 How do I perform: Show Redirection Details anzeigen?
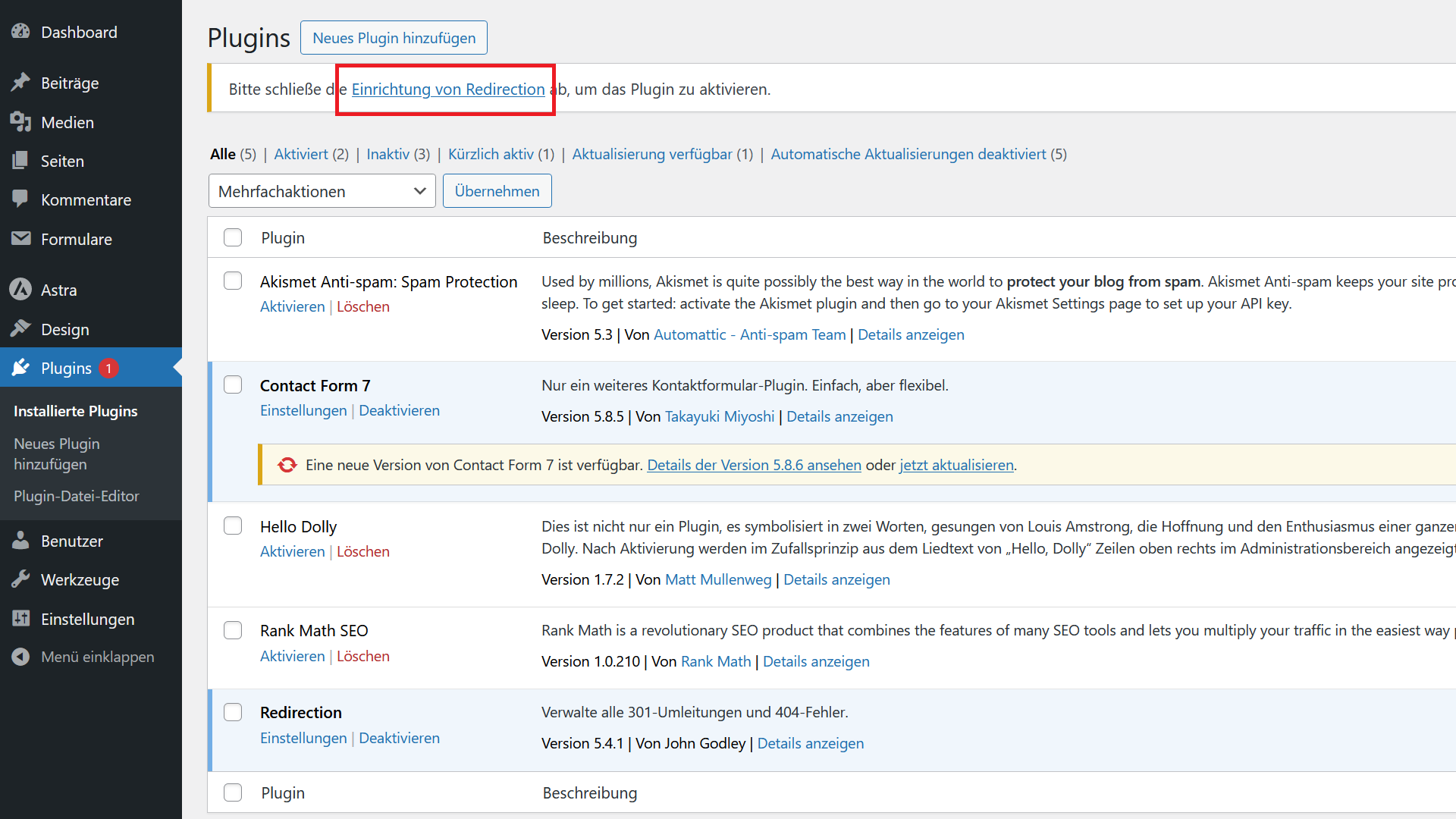(811, 743)
